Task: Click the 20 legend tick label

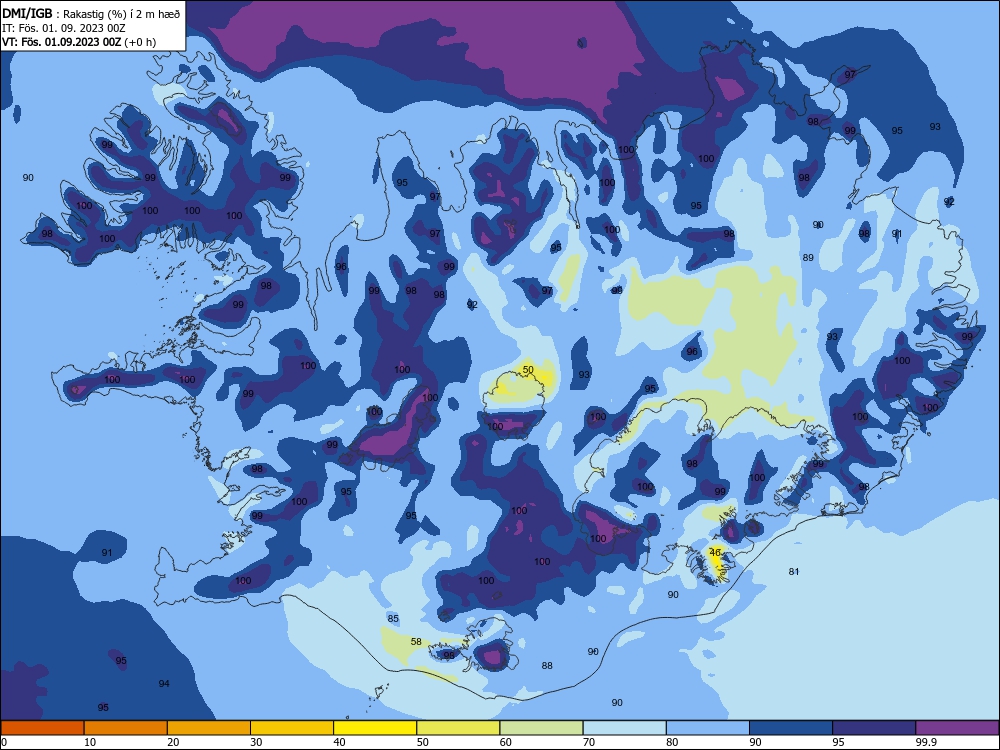Action: [173, 742]
